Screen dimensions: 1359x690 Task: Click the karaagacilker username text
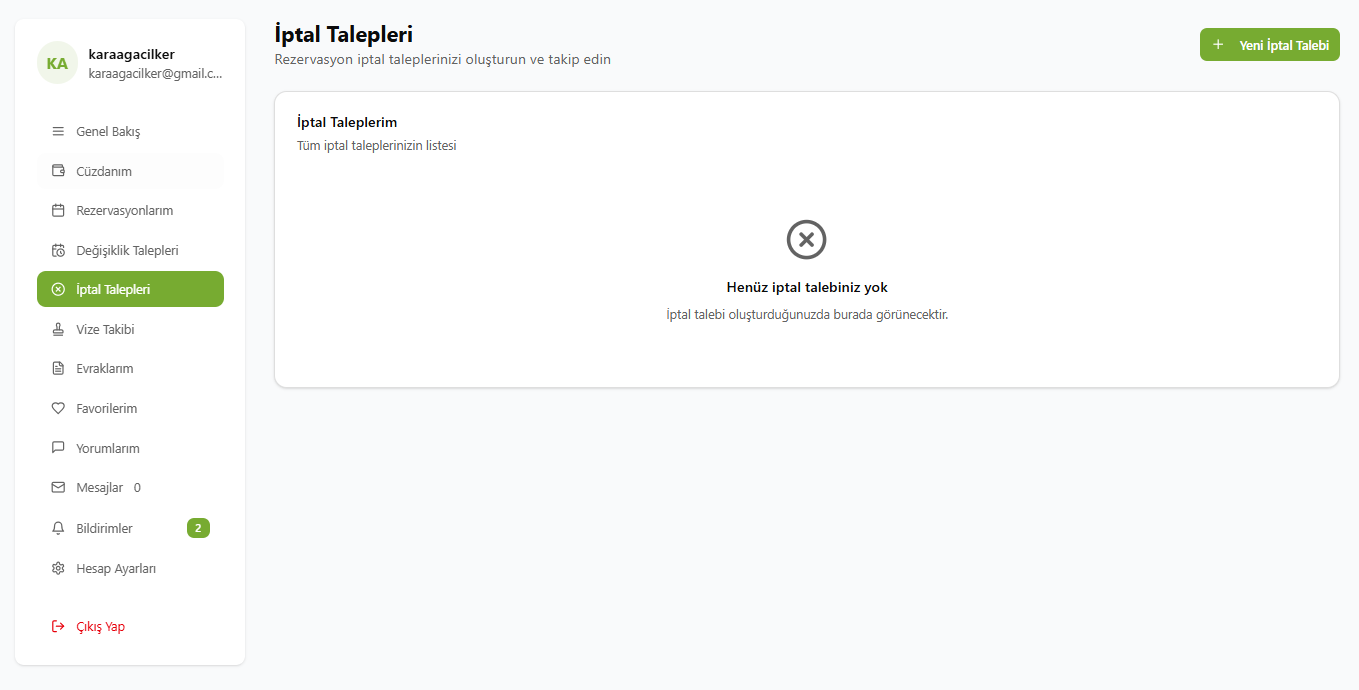[x=131, y=54]
